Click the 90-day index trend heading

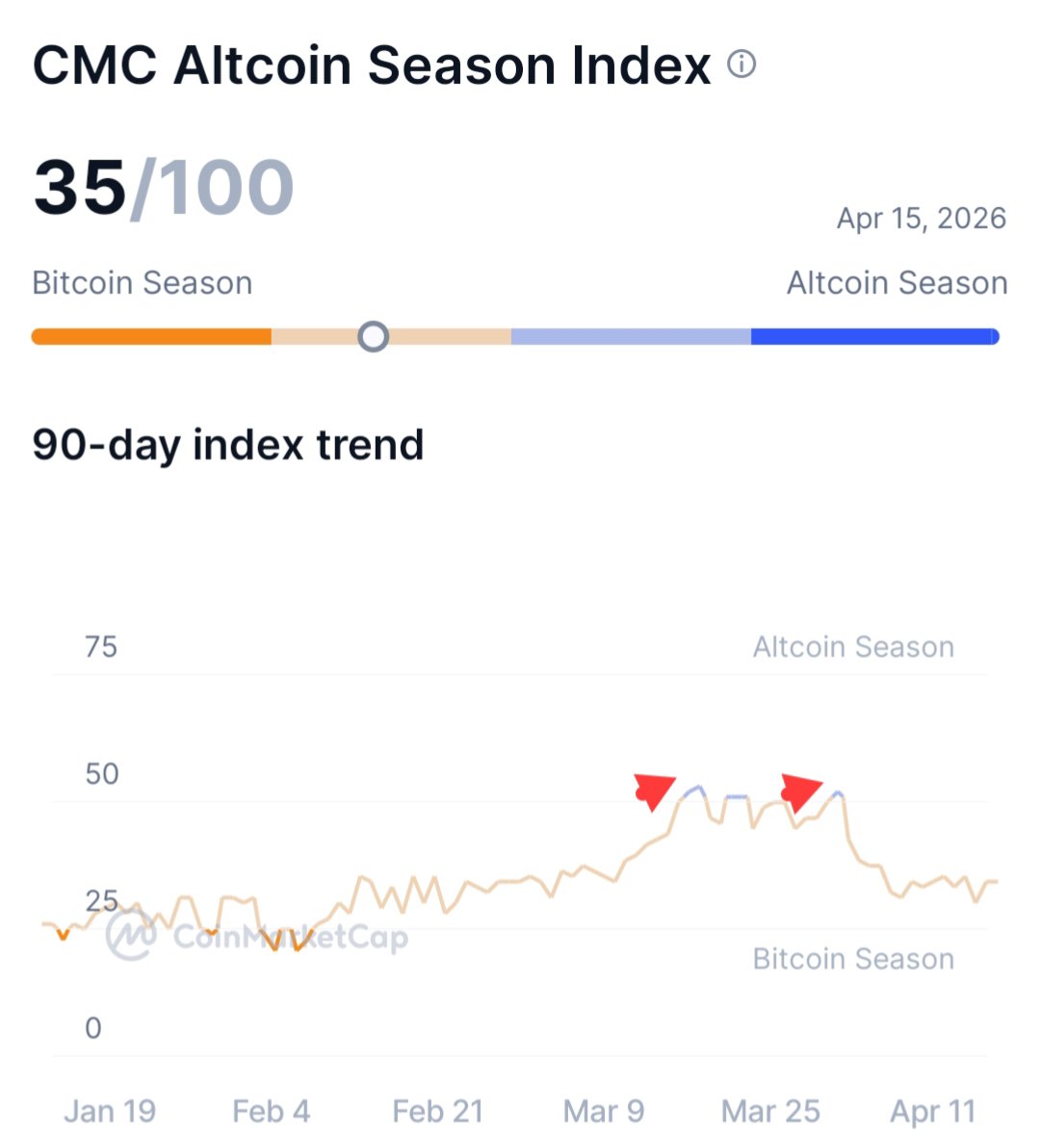(228, 445)
